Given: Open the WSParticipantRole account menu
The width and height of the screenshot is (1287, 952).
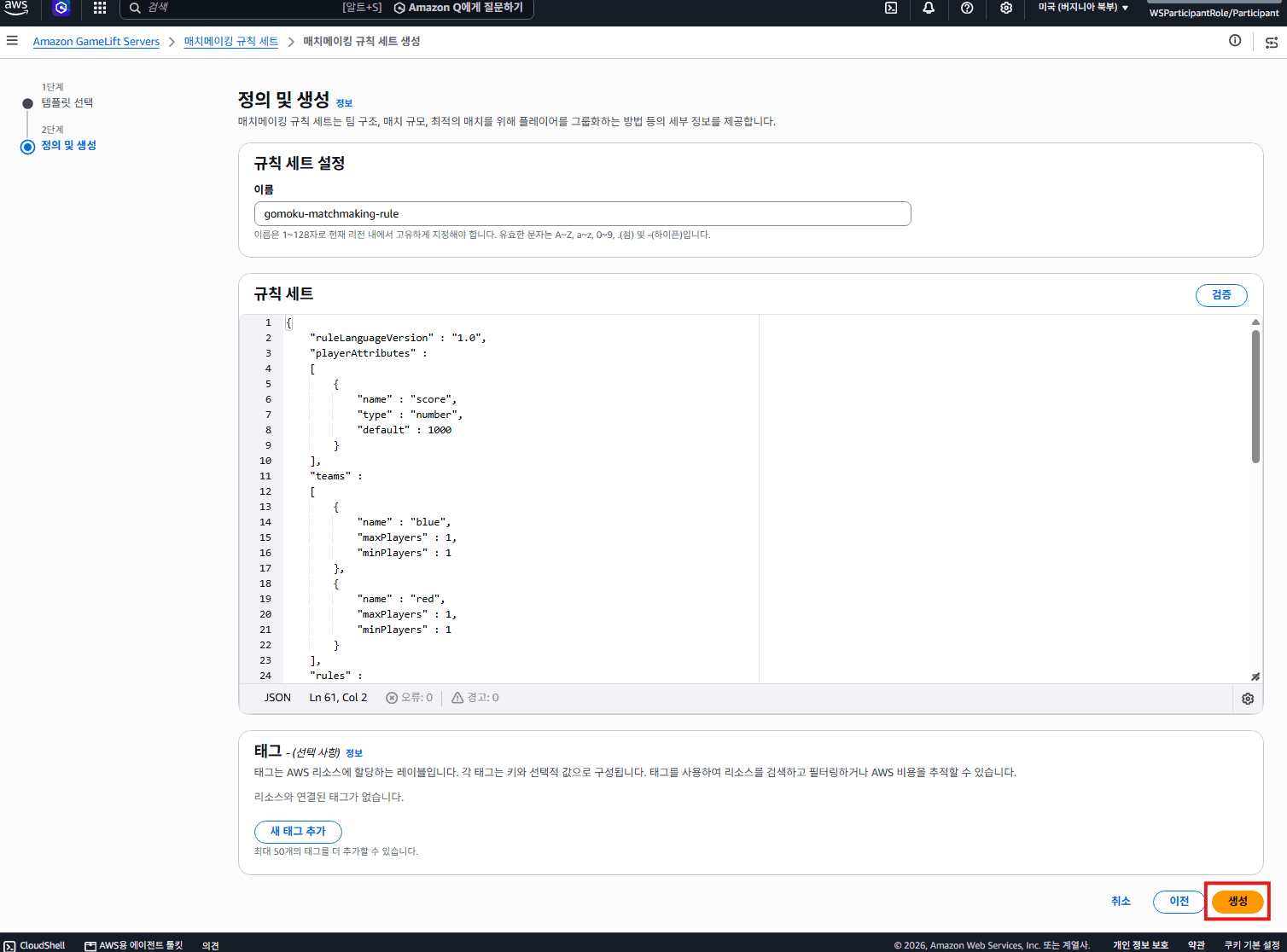Looking at the screenshot, I should pos(1214,13).
